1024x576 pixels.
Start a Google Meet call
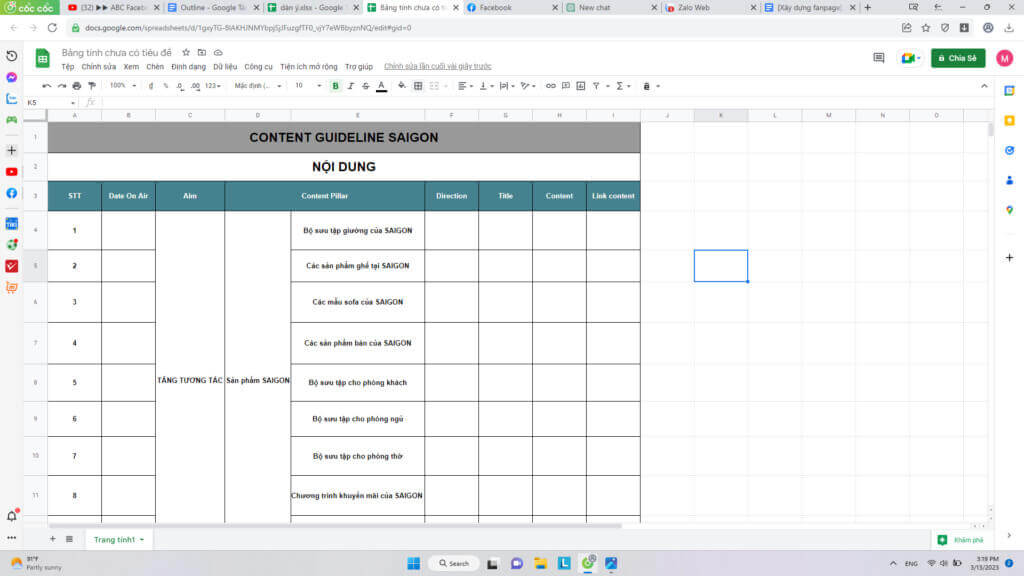[910, 58]
